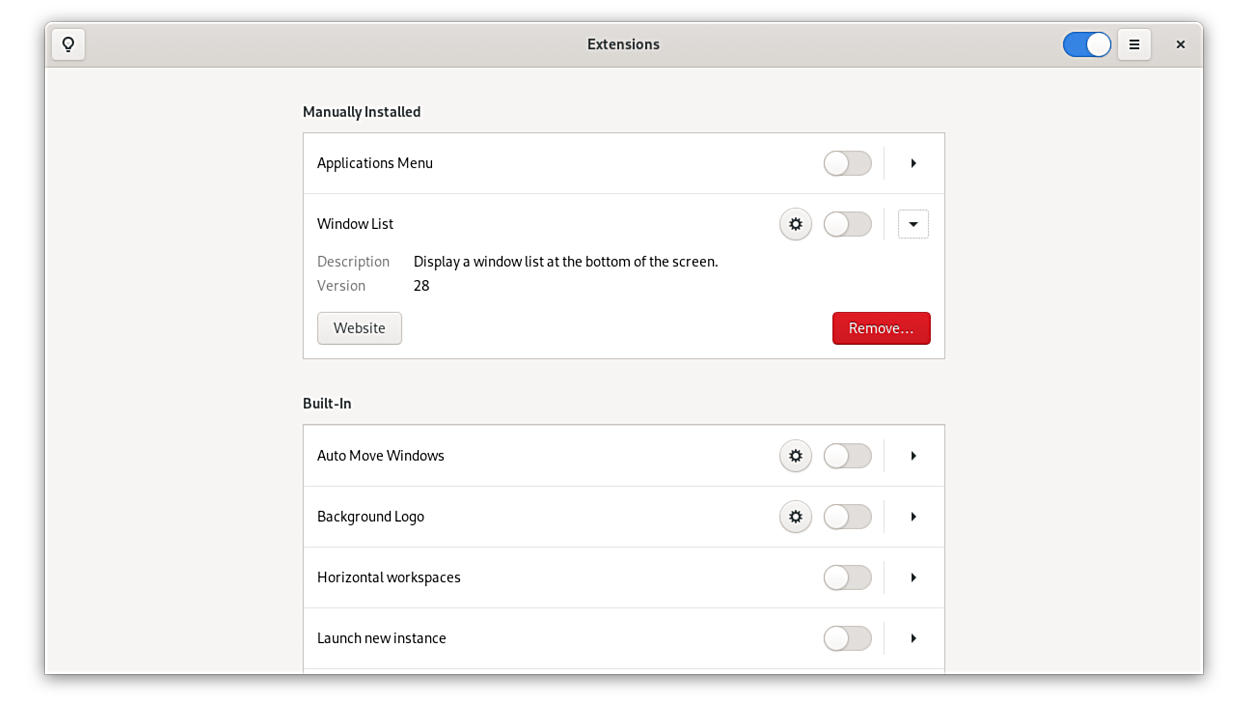
Task: Disable all extensions with the header switch
Action: 1087,44
